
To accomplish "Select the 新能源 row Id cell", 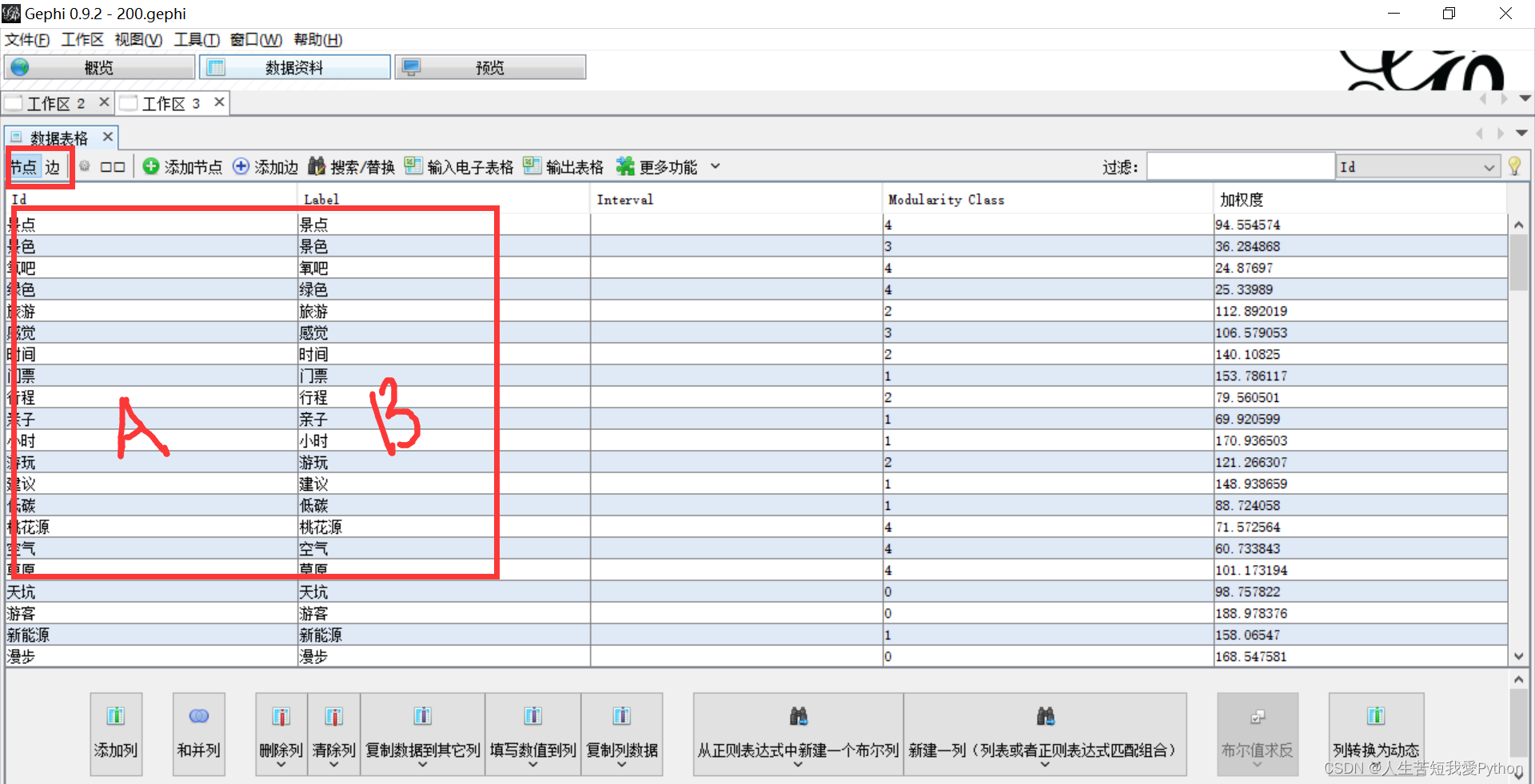I will tap(152, 635).
